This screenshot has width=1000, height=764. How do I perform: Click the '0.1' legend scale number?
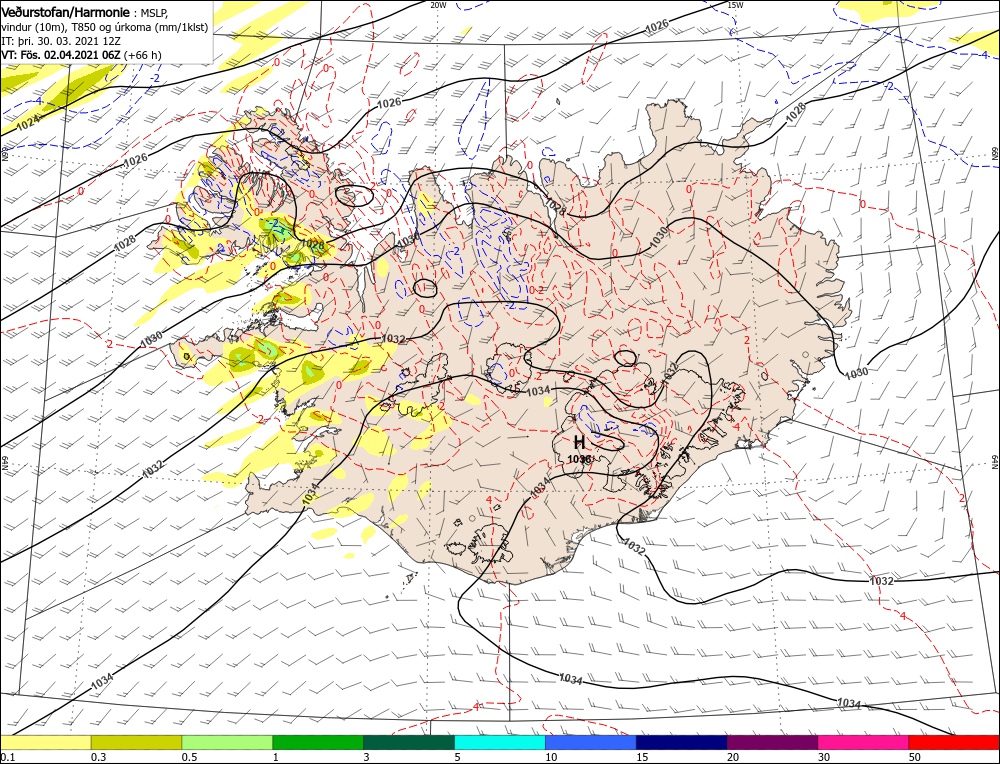point(6,756)
